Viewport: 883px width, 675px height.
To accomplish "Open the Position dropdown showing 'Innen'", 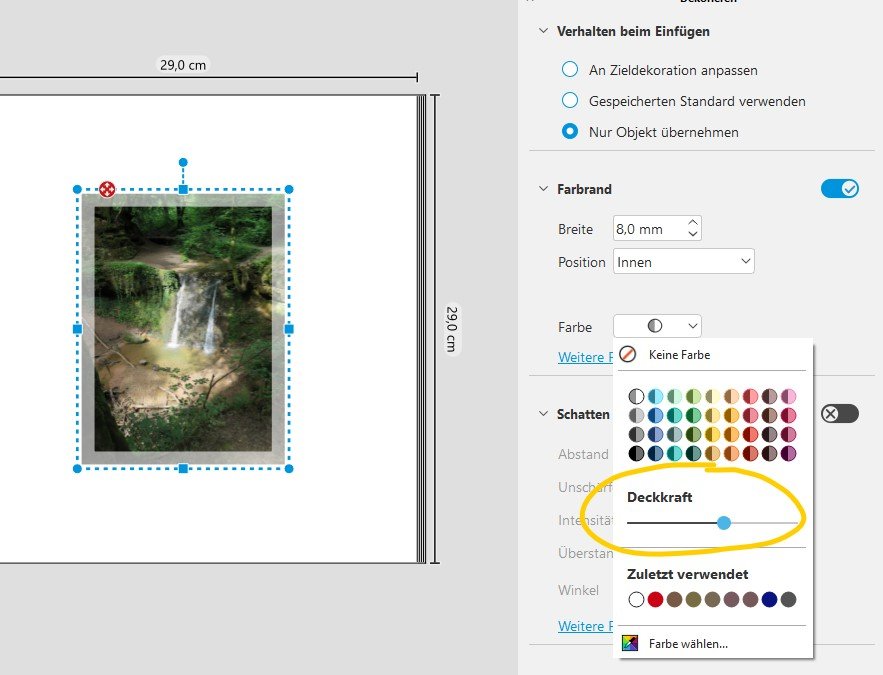I will tap(684, 262).
